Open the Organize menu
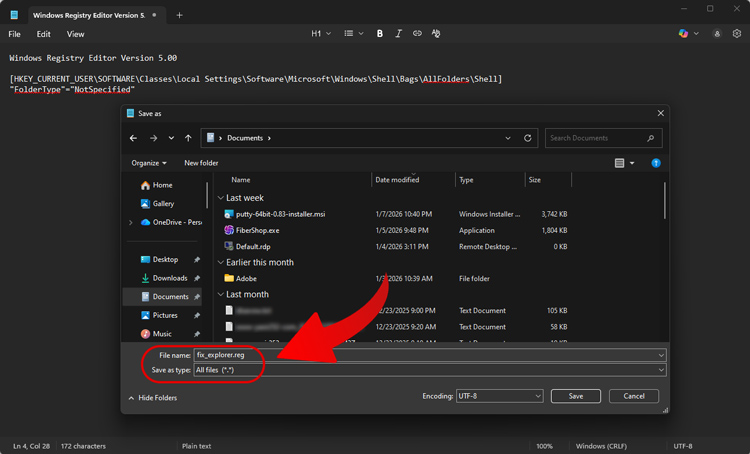 149,163
